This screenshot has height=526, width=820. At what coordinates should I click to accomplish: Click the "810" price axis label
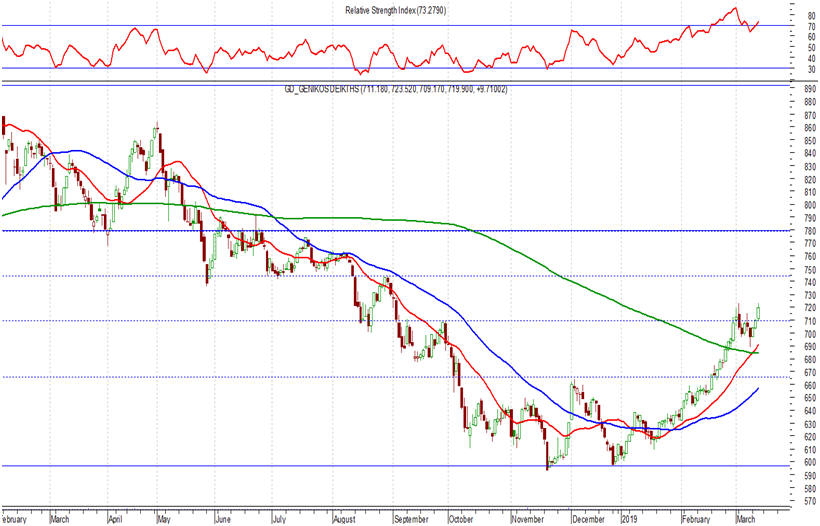click(810, 192)
